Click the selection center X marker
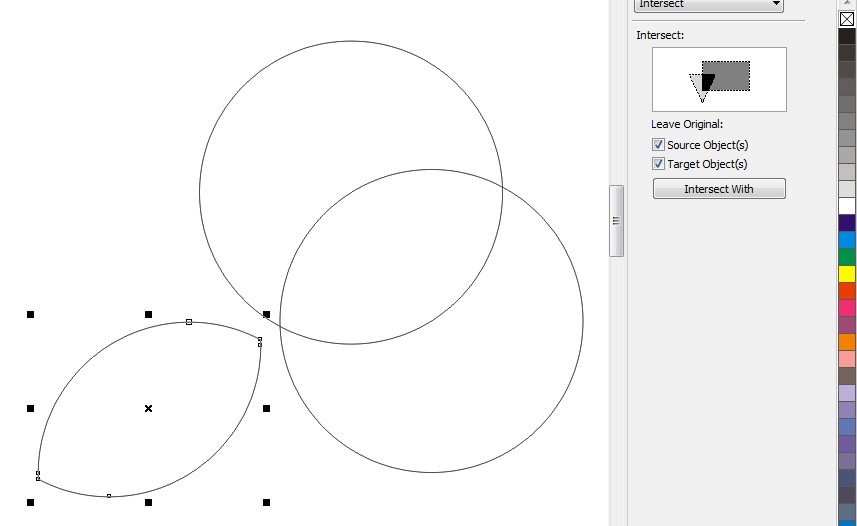The image size is (857, 526). click(148, 408)
